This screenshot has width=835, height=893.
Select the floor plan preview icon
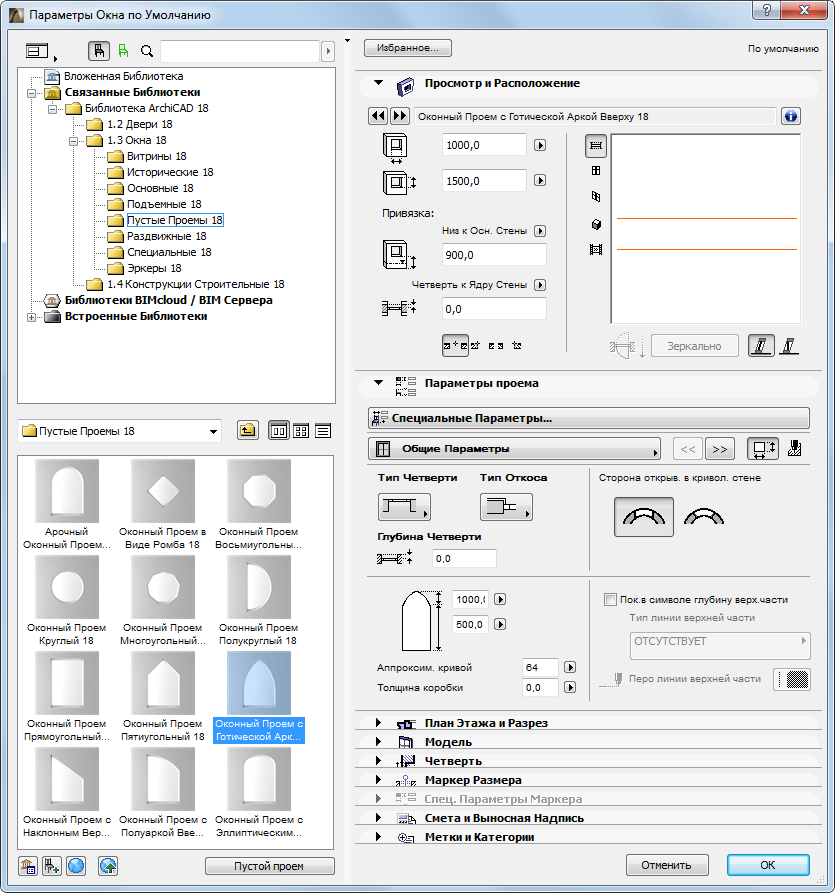[x=596, y=146]
